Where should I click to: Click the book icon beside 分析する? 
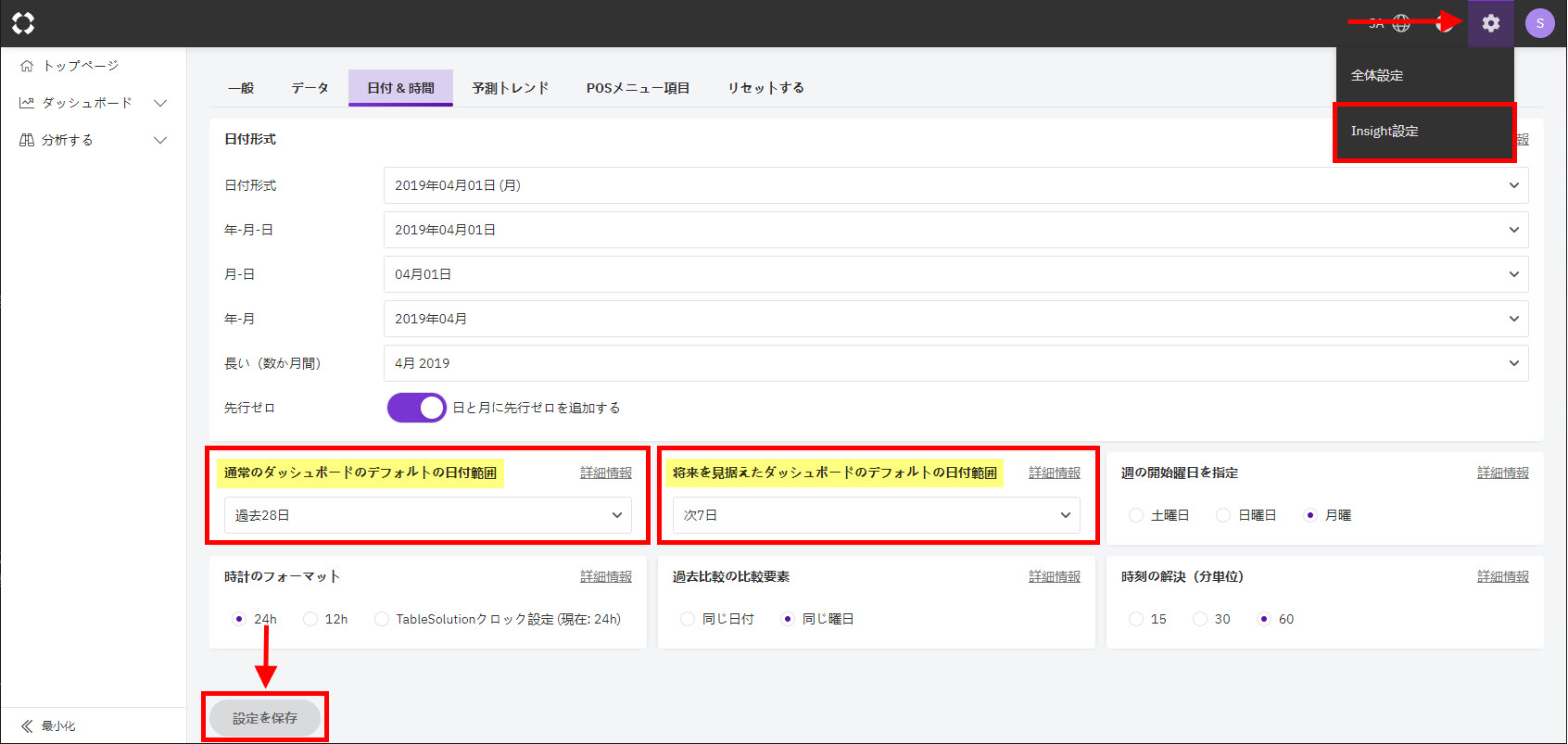click(x=27, y=140)
